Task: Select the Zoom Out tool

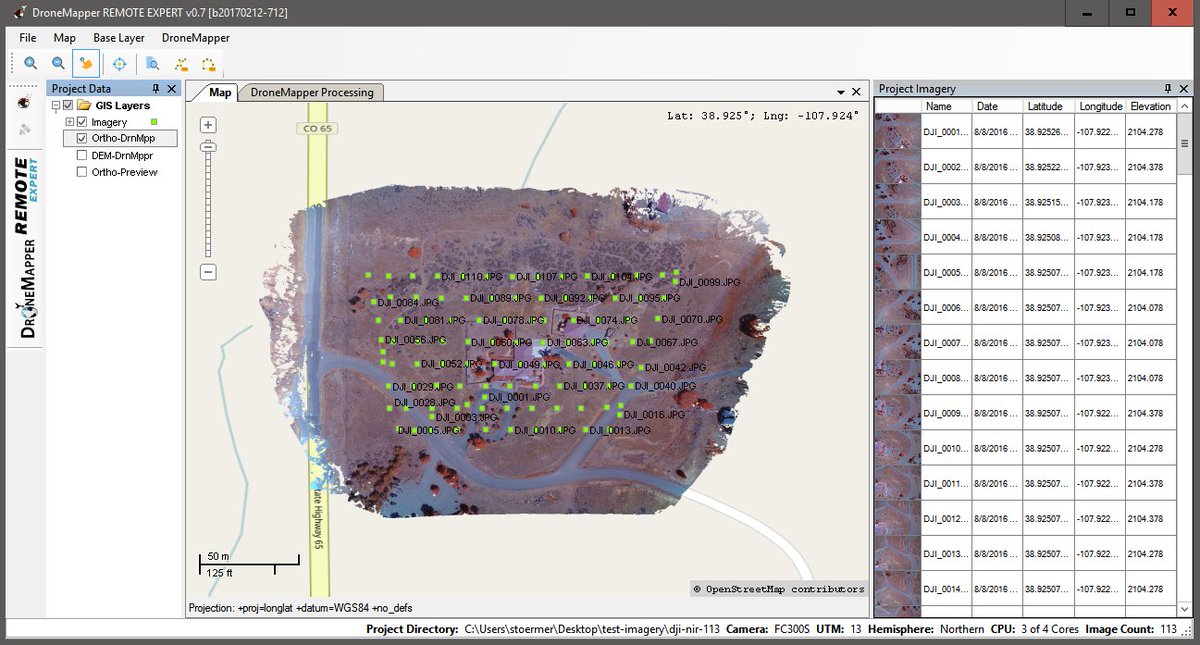Action: click(x=58, y=63)
